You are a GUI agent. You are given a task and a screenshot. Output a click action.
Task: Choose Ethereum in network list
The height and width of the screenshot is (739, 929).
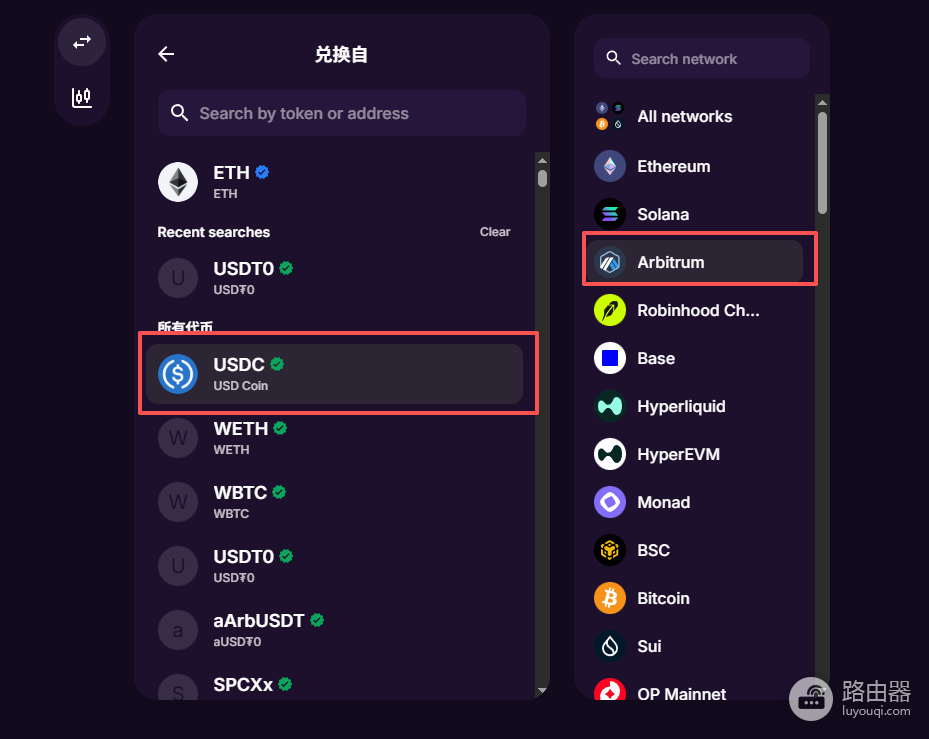click(694, 166)
